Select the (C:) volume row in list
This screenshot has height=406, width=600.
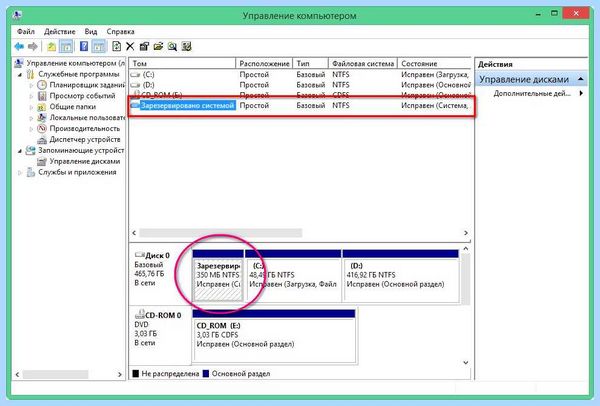click(300, 74)
